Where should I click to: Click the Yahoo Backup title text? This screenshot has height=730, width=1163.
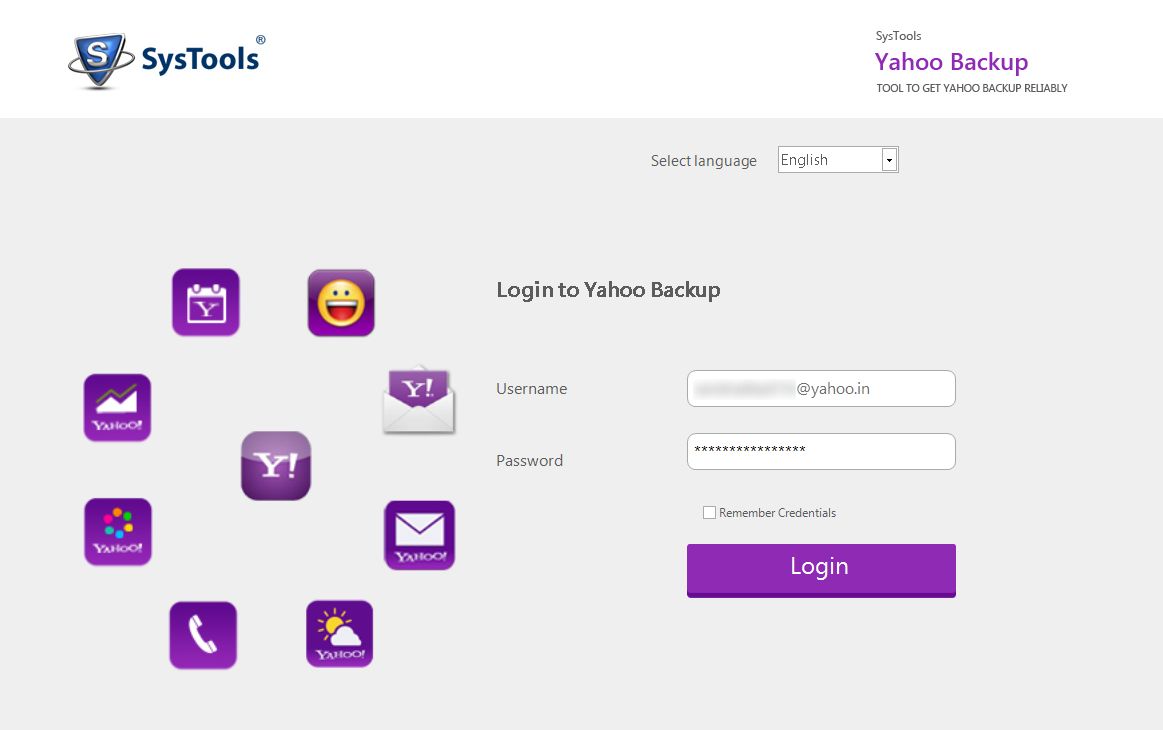tap(951, 62)
